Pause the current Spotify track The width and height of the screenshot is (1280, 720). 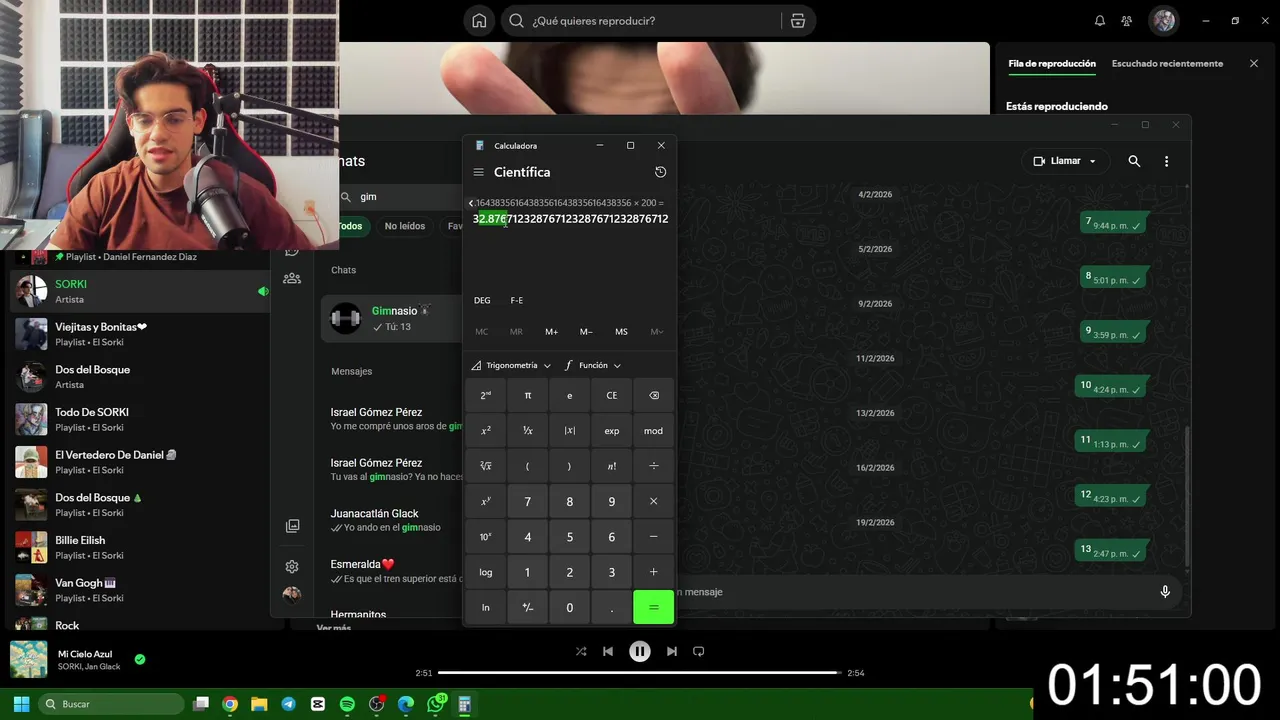tap(640, 651)
